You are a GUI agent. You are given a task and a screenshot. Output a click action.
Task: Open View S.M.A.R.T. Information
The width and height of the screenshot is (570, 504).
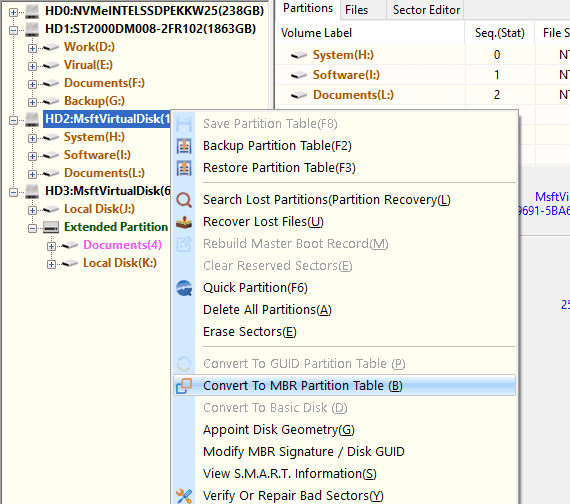pos(345,474)
